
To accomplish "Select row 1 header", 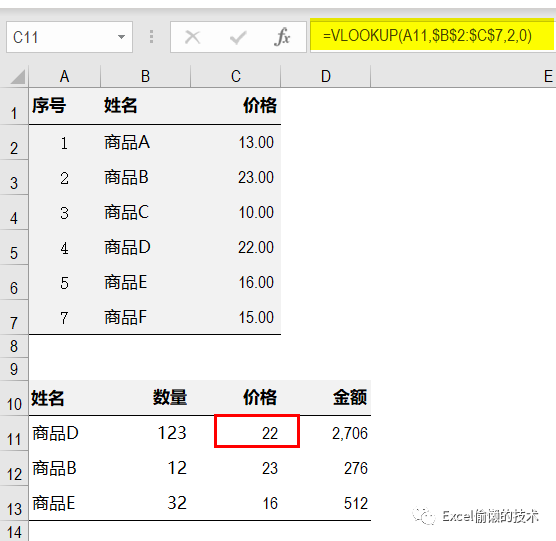I will click(x=14, y=106).
